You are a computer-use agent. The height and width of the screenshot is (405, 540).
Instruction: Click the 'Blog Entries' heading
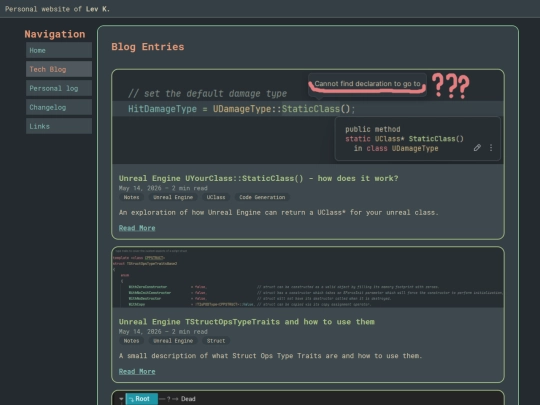(x=148, y=47)
